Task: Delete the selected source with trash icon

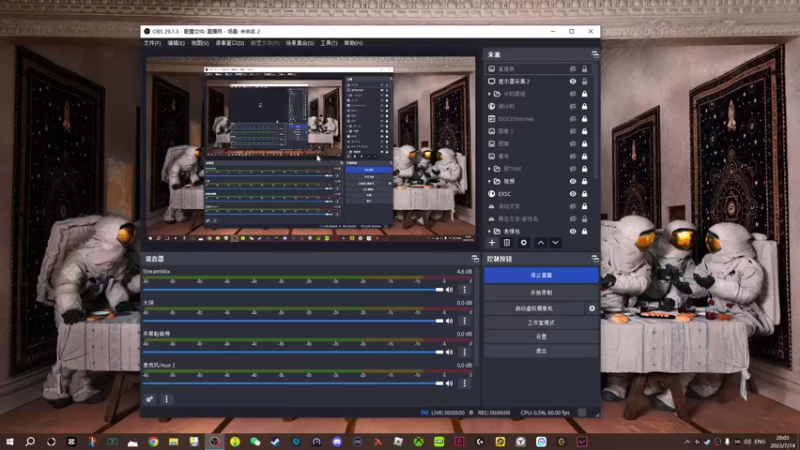Action: point(507,243)
